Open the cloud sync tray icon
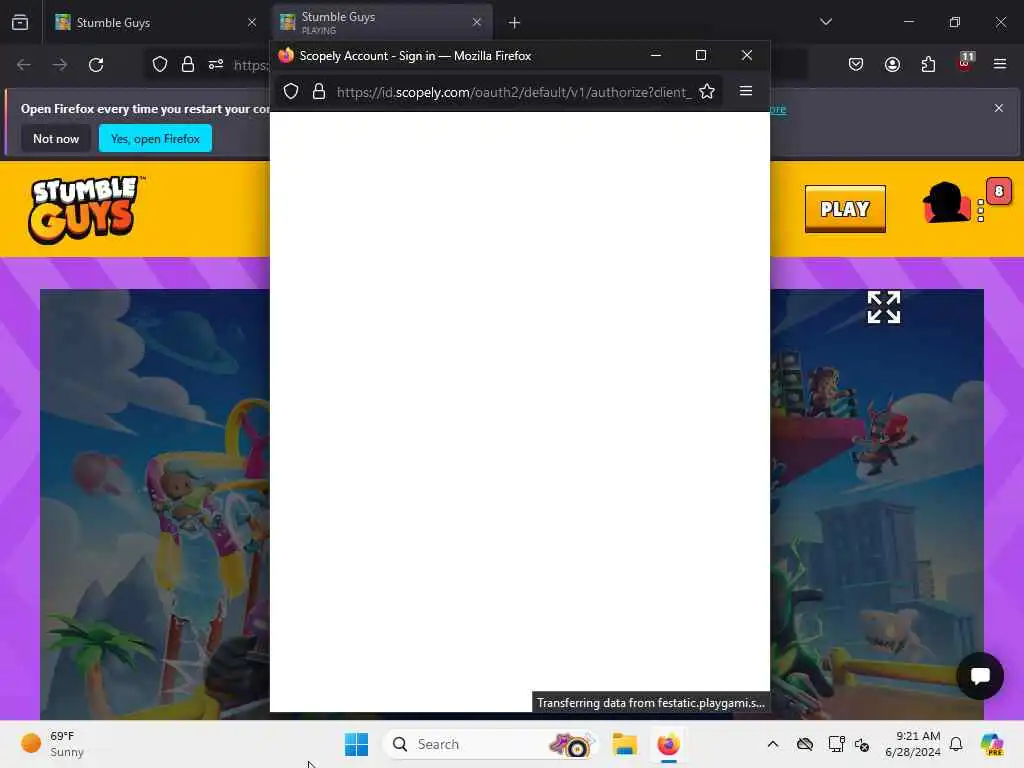1024x768 pixels. coord(805,744)
